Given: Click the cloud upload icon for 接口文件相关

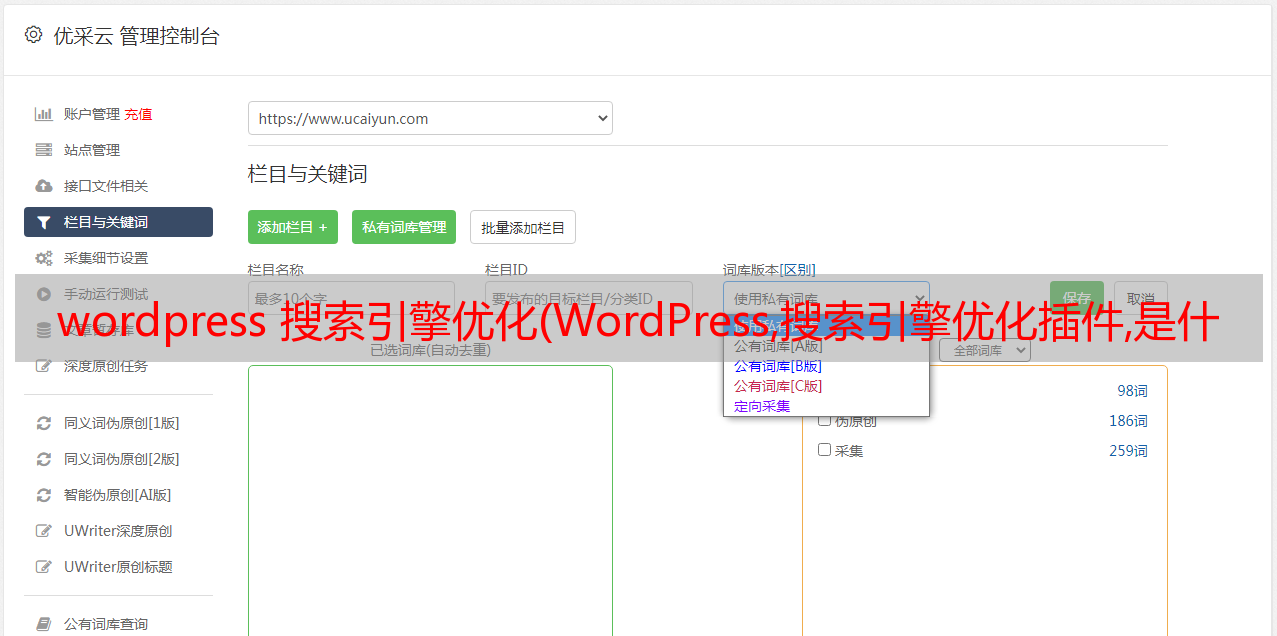Looking at the screenshot, I should [43, 186].
